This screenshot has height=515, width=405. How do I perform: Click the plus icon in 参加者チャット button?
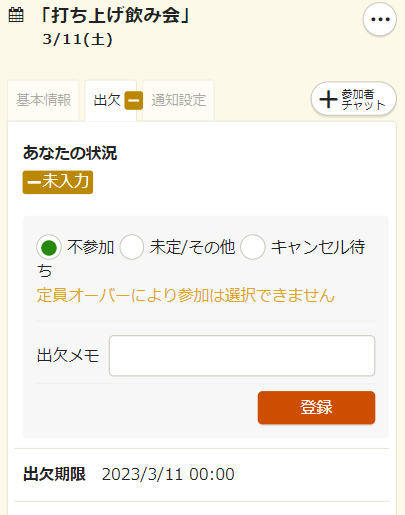[x=328, y=99]
